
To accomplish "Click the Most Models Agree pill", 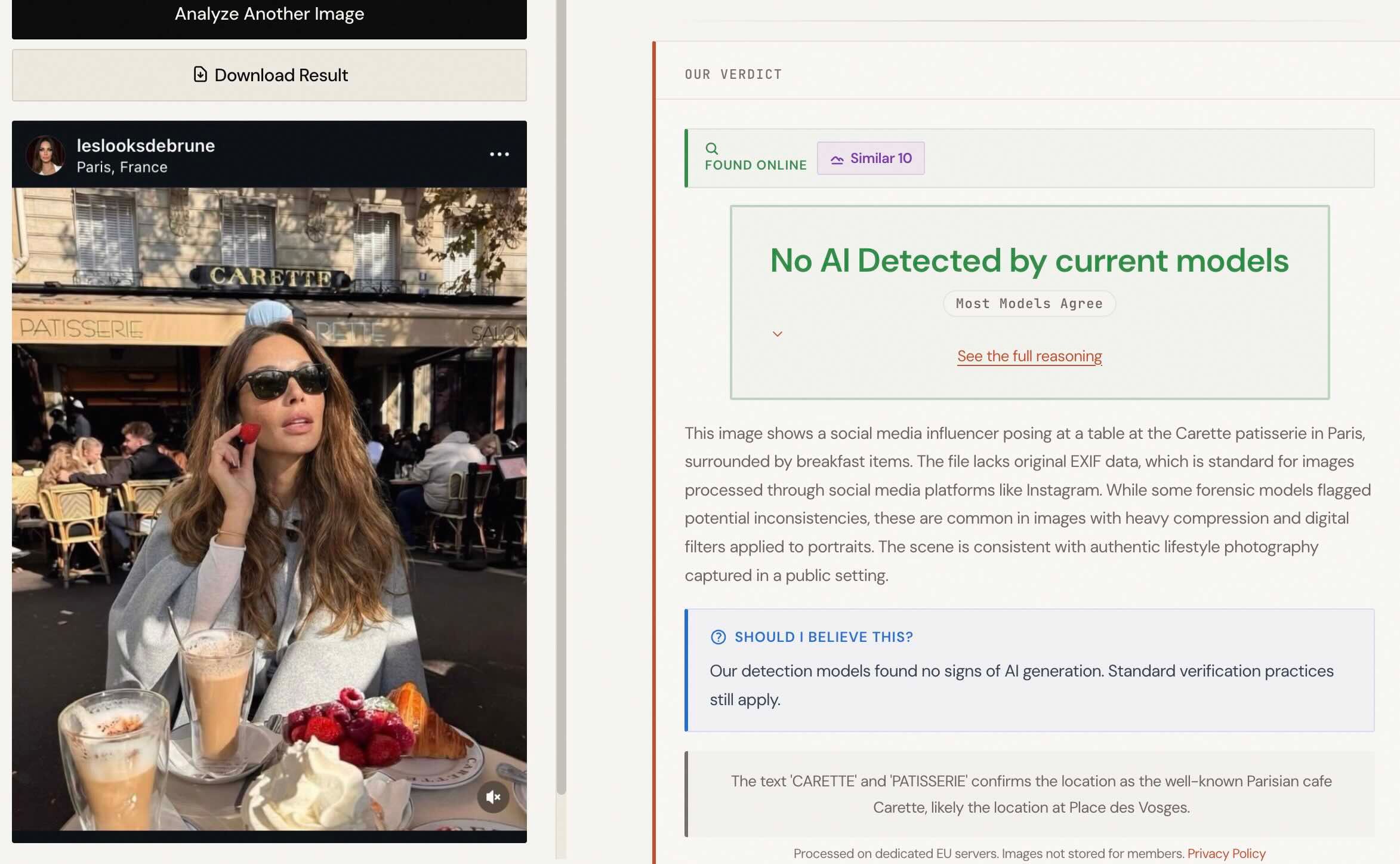I will [x=1029, y=303].
